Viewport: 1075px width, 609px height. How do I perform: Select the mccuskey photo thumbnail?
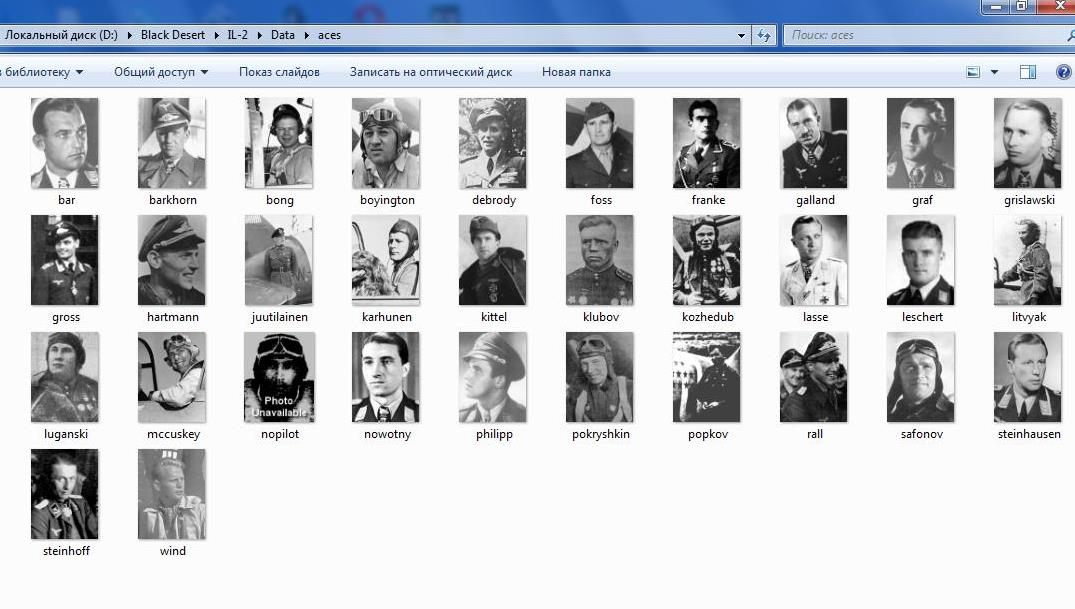tap(172, 377)
